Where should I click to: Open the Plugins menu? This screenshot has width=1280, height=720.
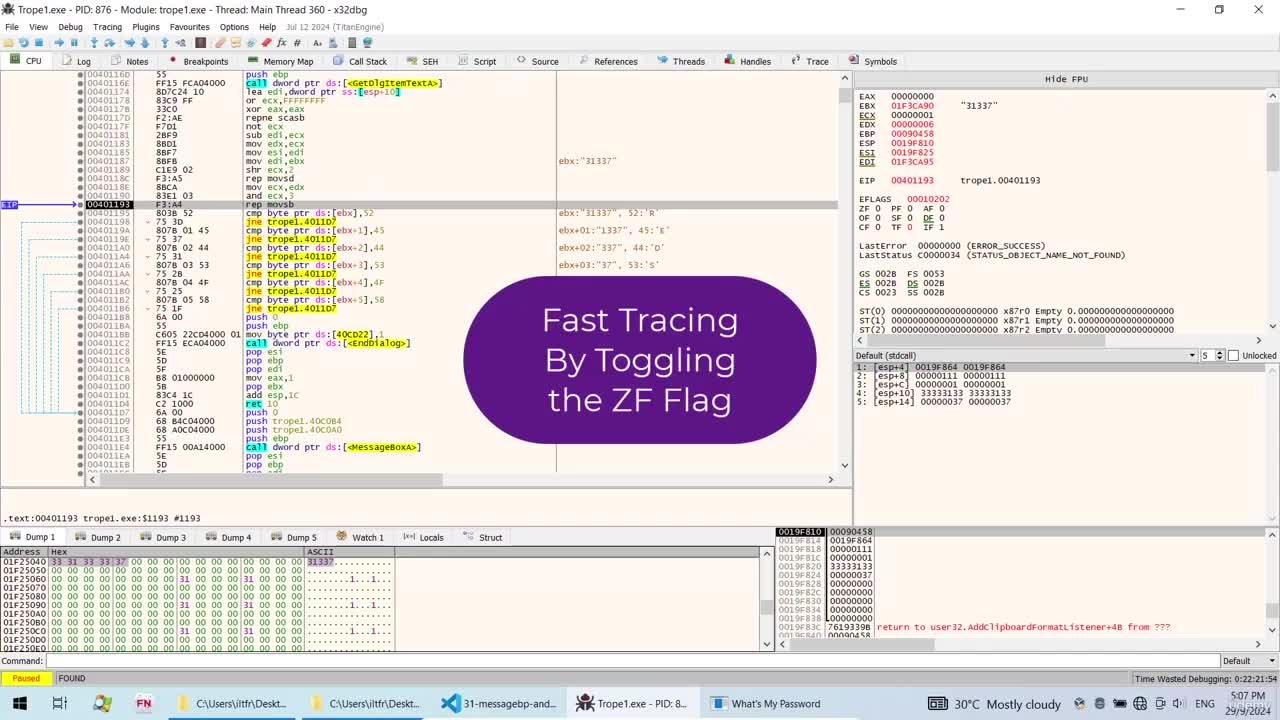tap(146, 27)
